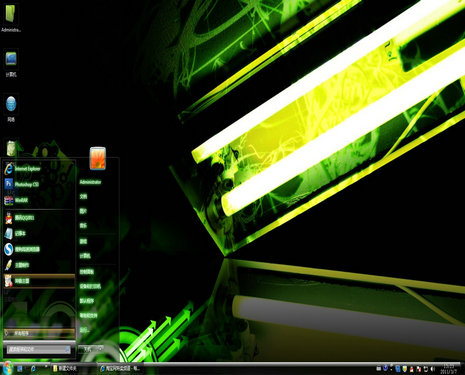The height and width of the screenshot is (375, 465).
Task: Open the Administrator user folder link
Action: (90, 182)
